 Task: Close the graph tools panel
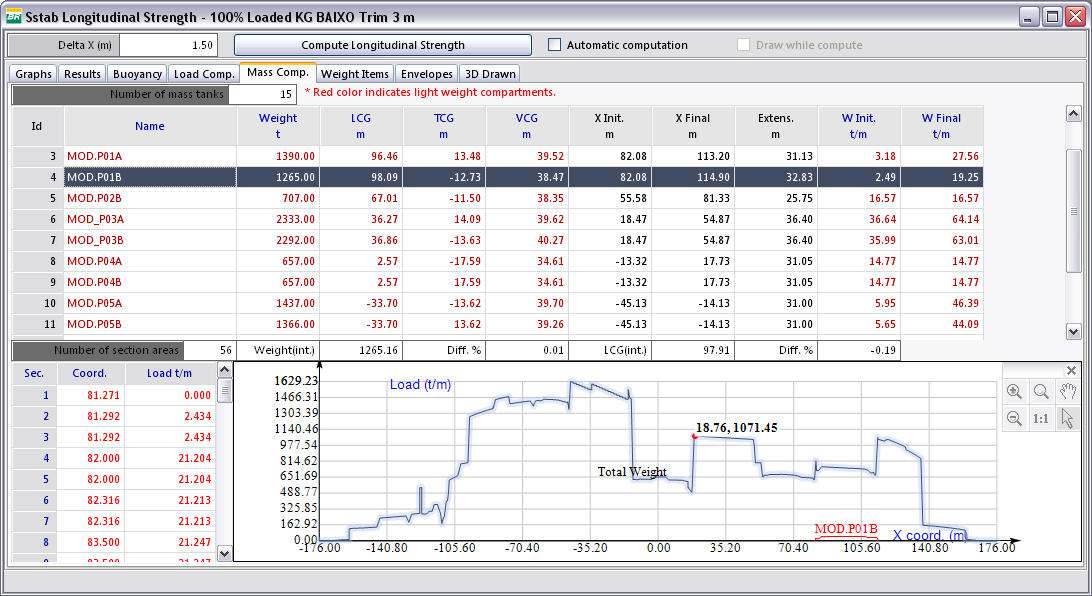pos(1071,370)
